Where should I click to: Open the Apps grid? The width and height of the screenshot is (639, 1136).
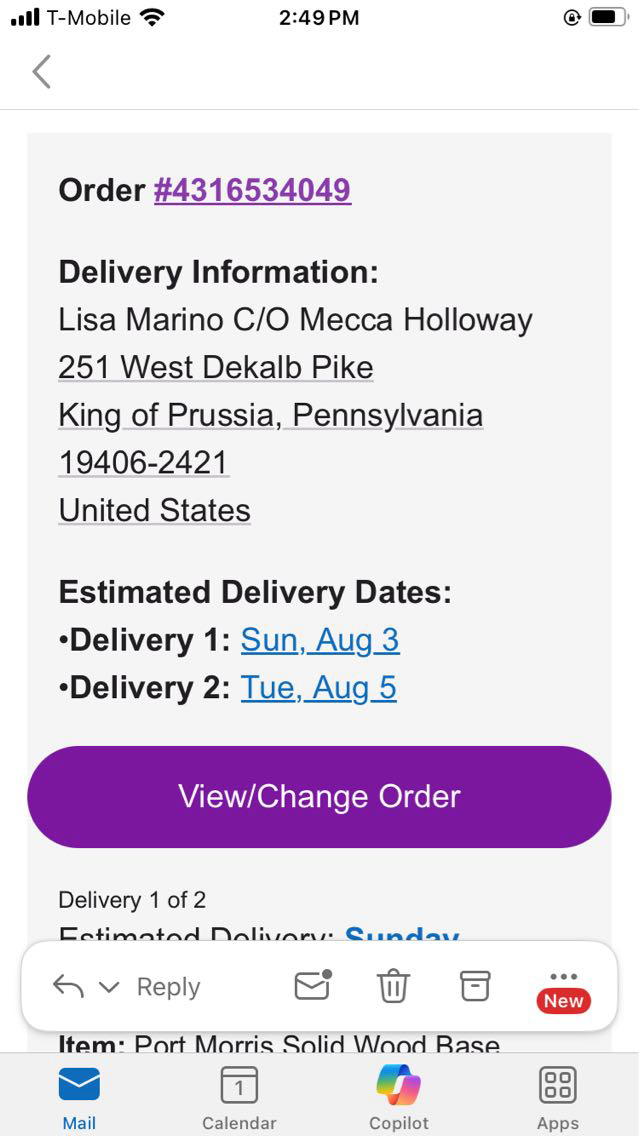[557, 1095]
